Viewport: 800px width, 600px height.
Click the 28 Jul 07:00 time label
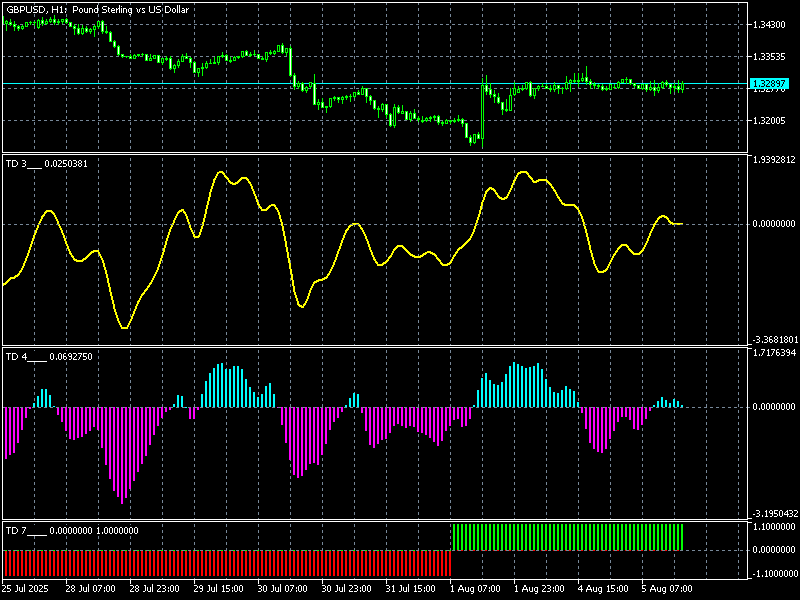click(90, 588)
